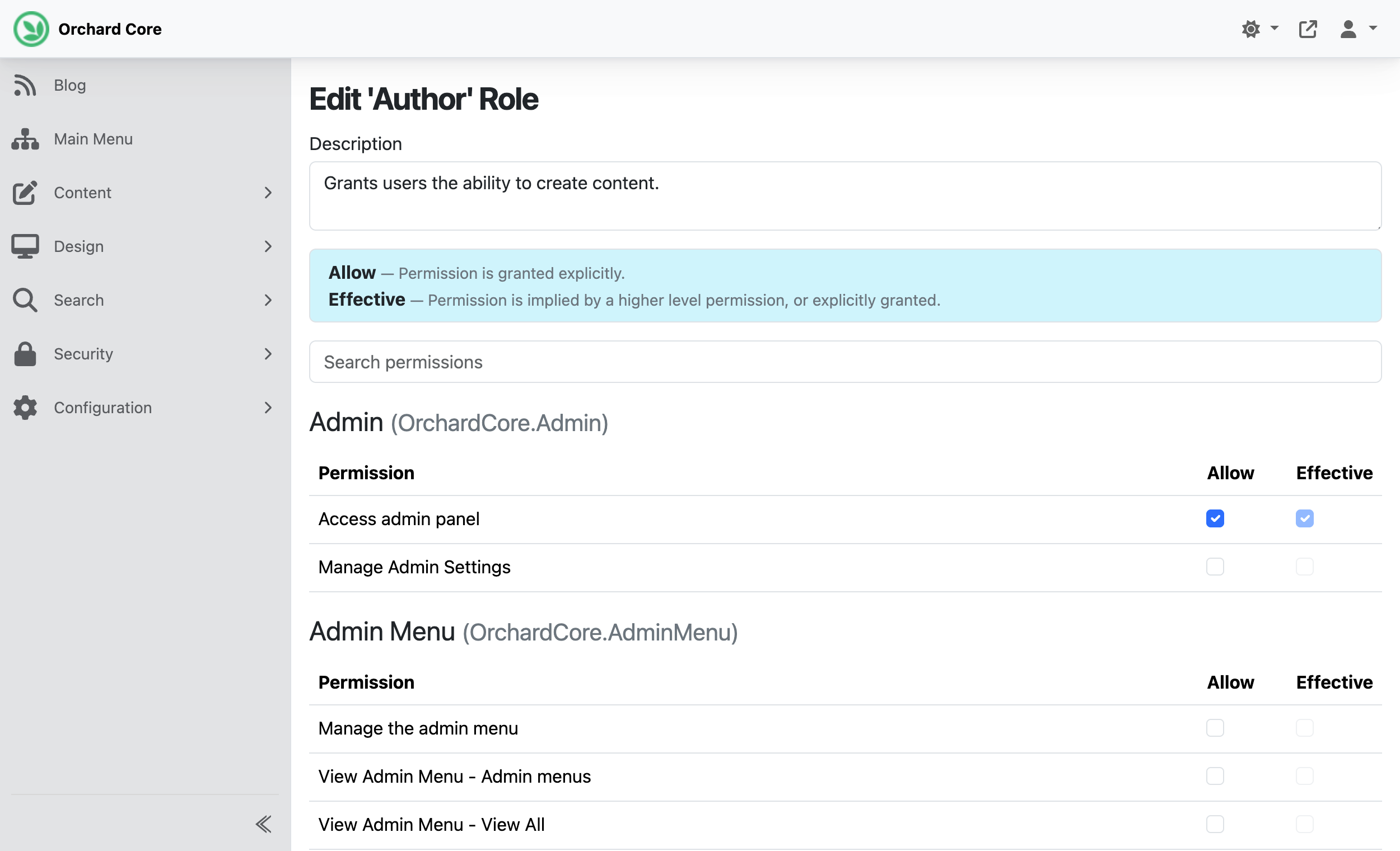Click the Manage the admin menu text

click(x=418, y=728)
